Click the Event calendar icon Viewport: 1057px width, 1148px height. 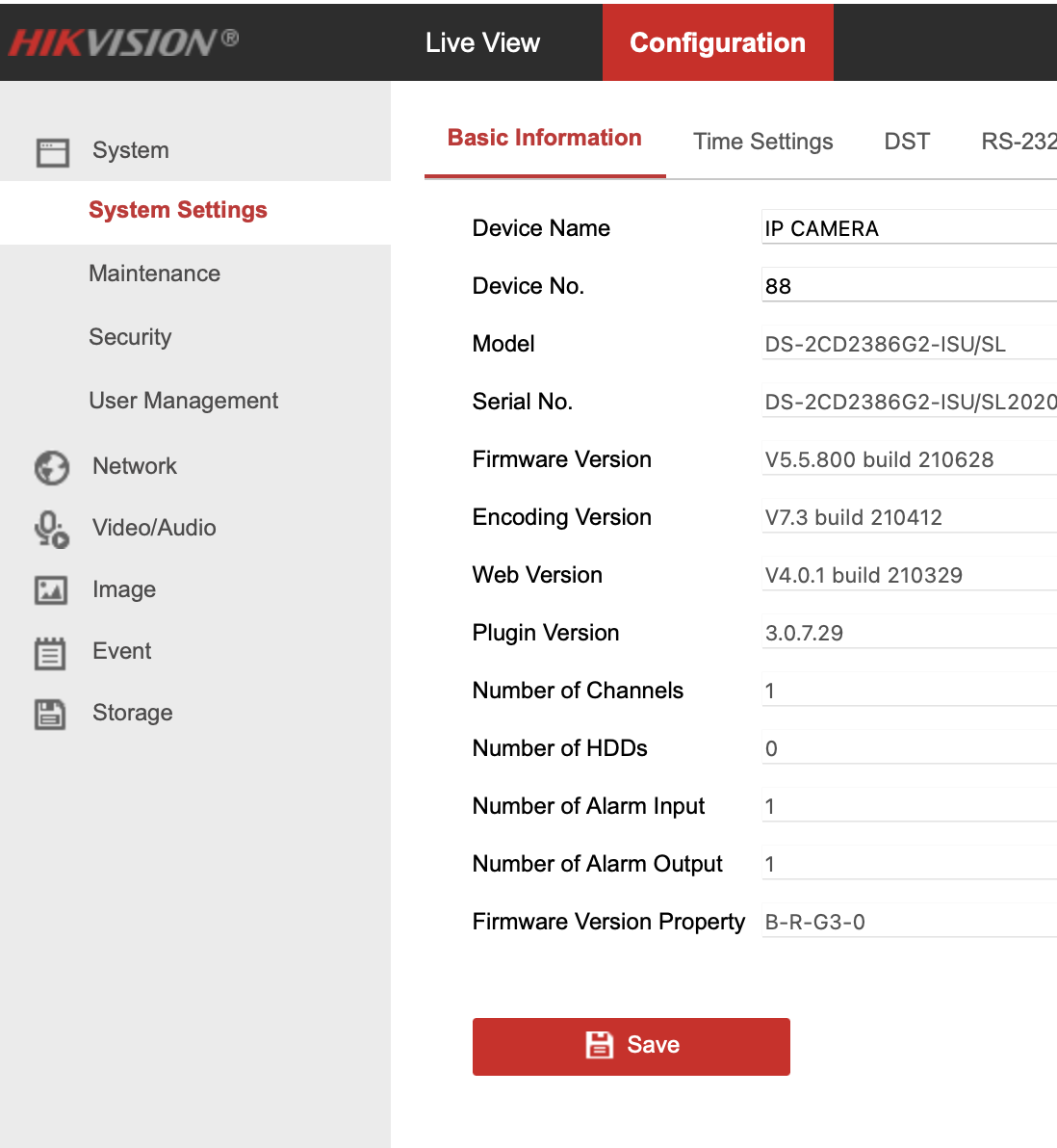click(x=50, y=653)
